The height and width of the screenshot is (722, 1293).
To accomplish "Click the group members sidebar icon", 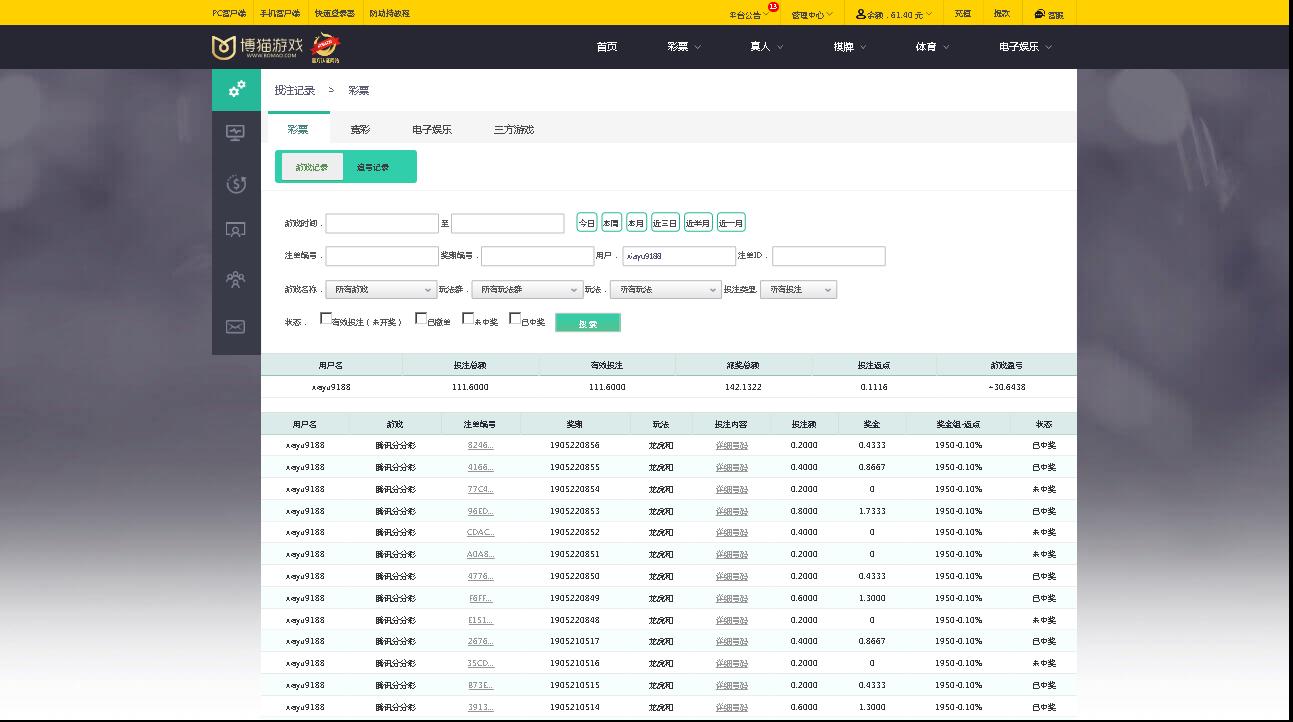I will click(236, 279).
